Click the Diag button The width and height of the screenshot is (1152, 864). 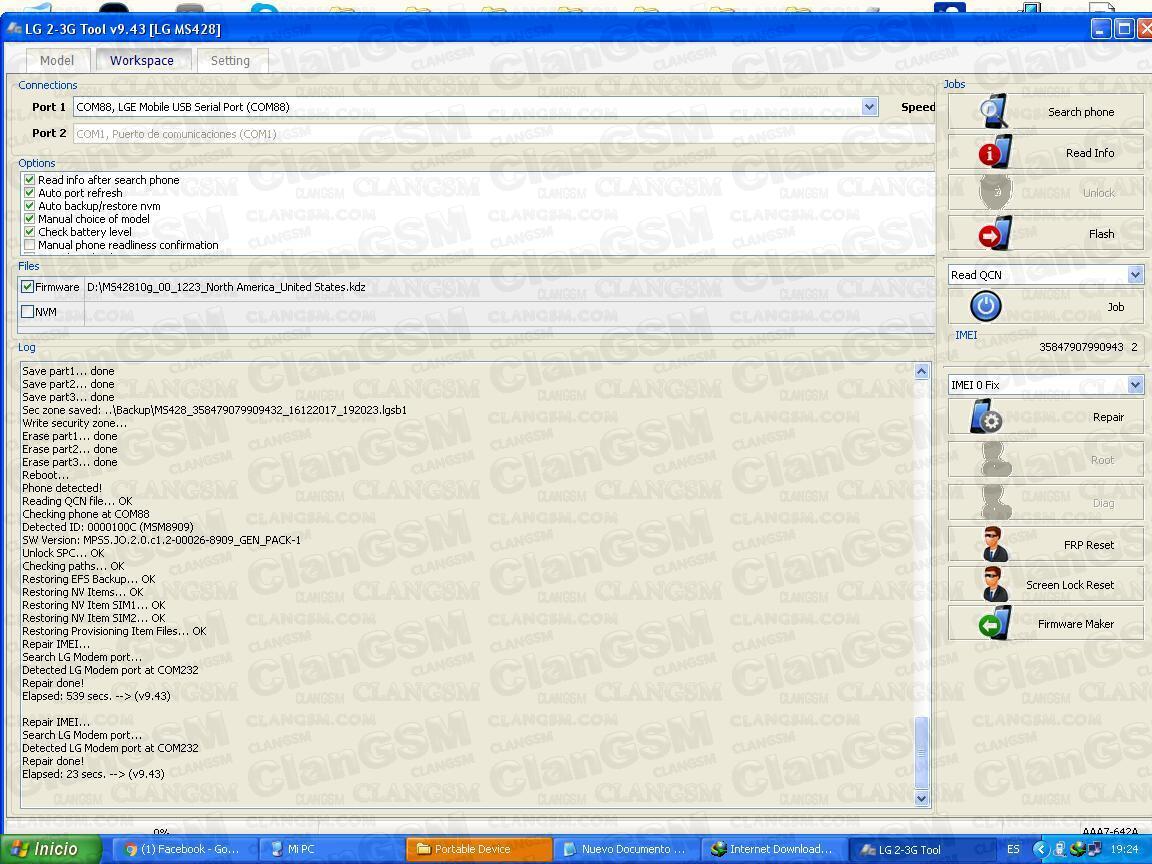tap(1045, 503)
